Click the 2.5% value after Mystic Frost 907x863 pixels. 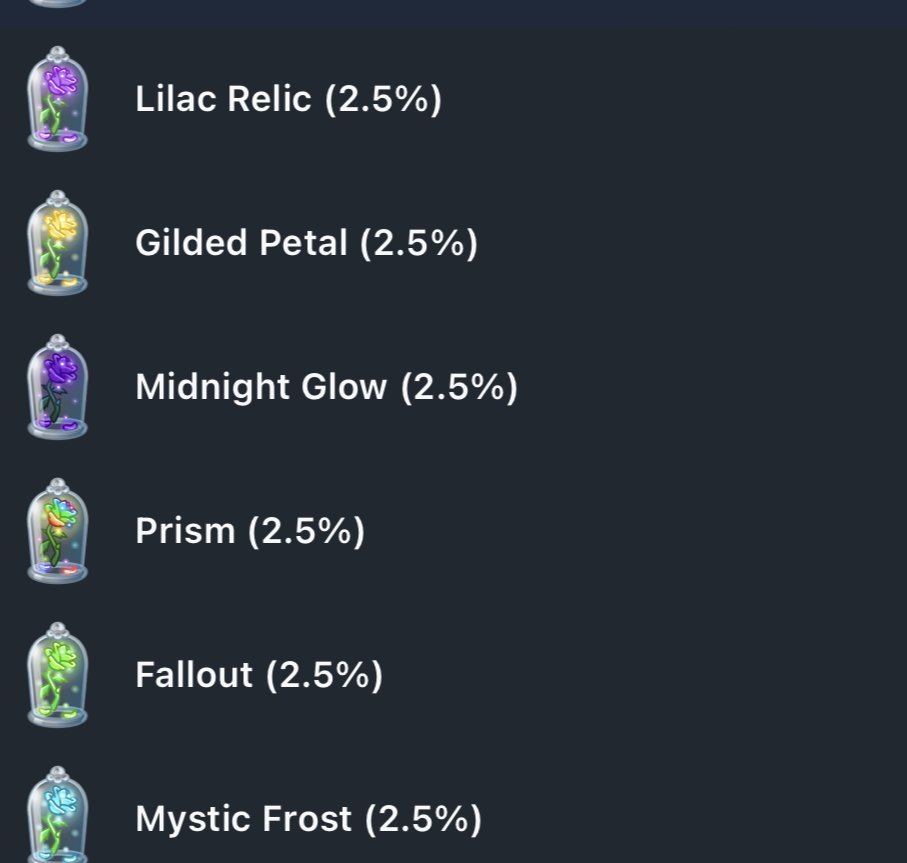[x=422, y=820]
